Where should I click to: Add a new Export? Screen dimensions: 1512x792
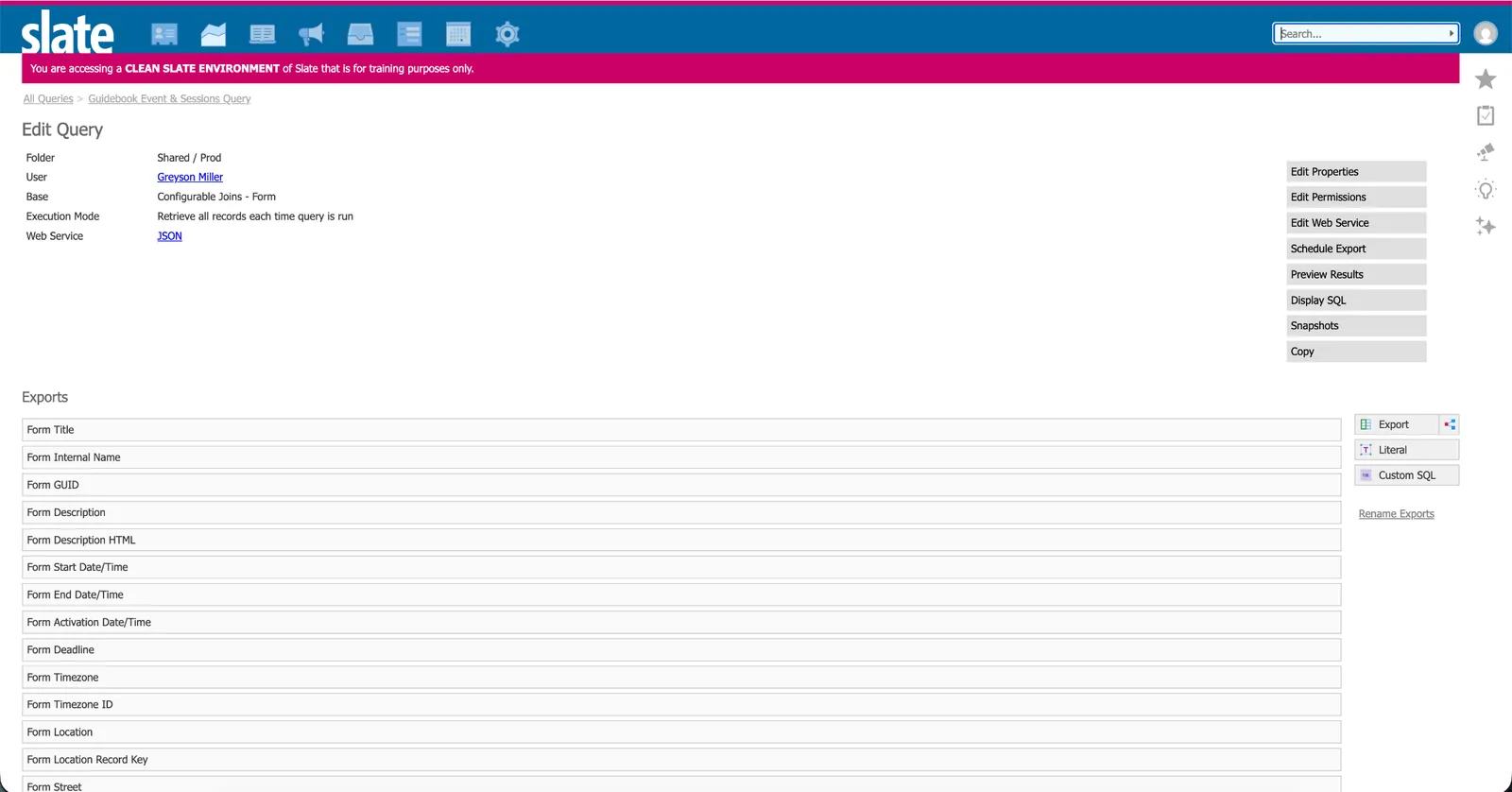point(1396,424)
